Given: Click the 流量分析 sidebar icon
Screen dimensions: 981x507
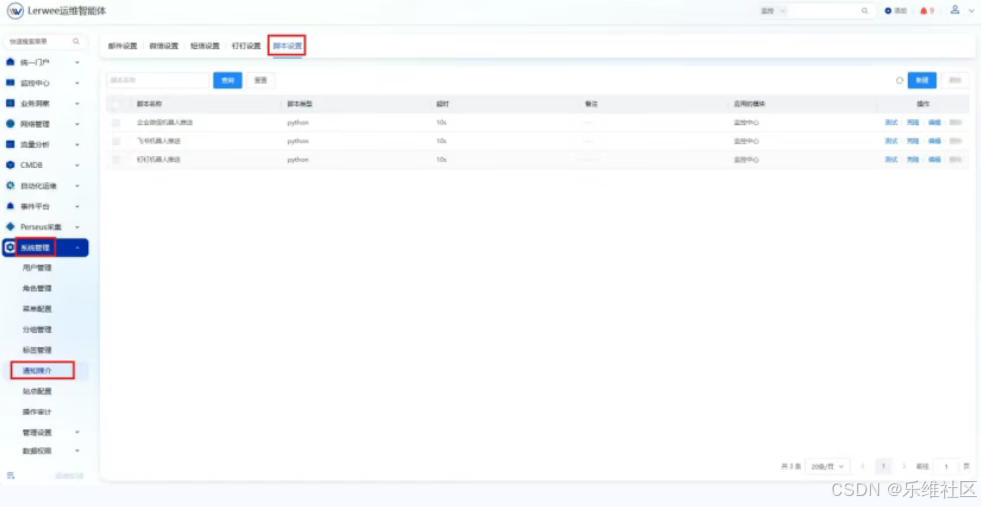Looking at the screenshot, I should (x=10, y=145).
